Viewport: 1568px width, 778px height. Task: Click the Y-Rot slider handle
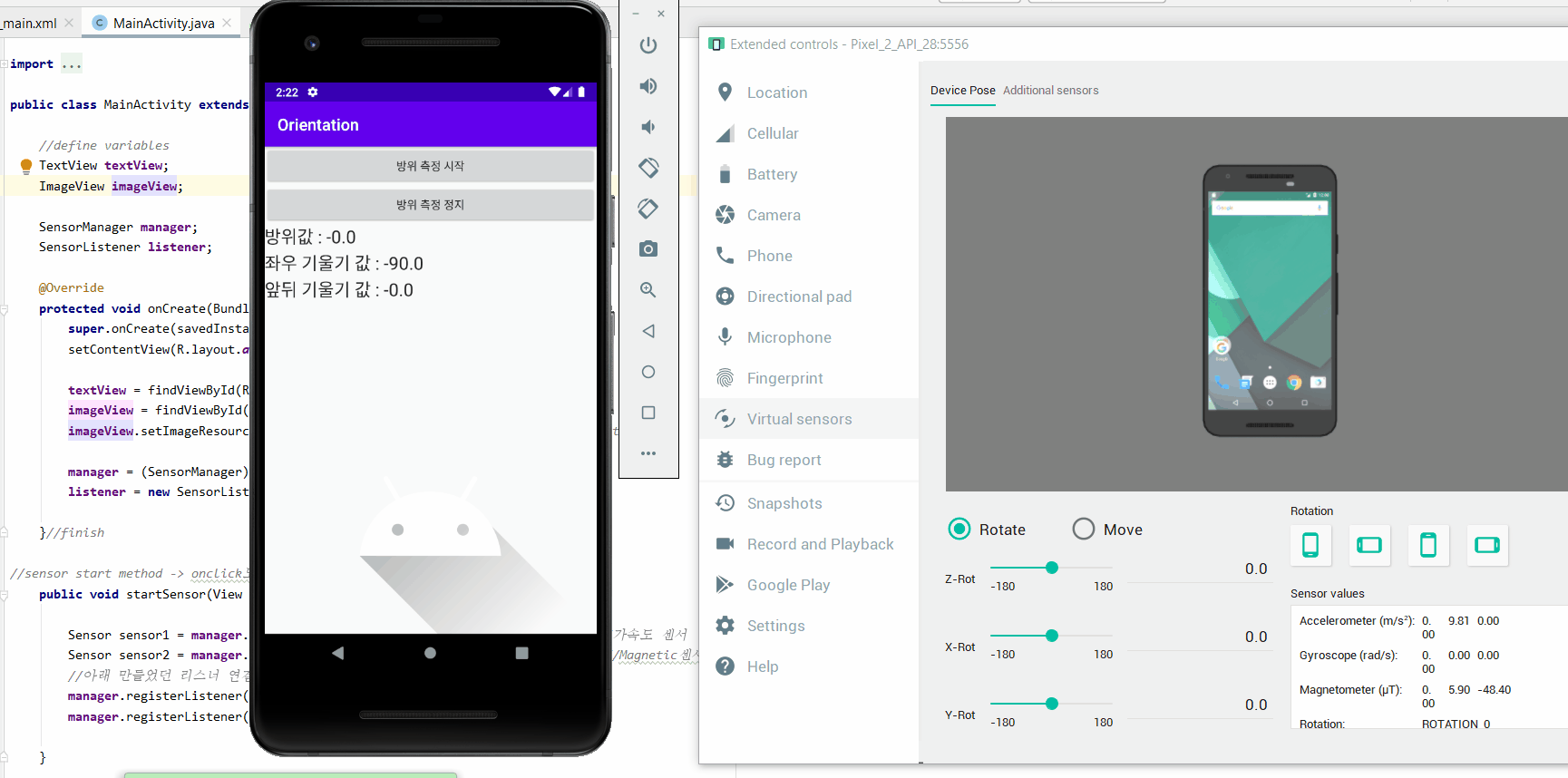[x=1052, y=704]
